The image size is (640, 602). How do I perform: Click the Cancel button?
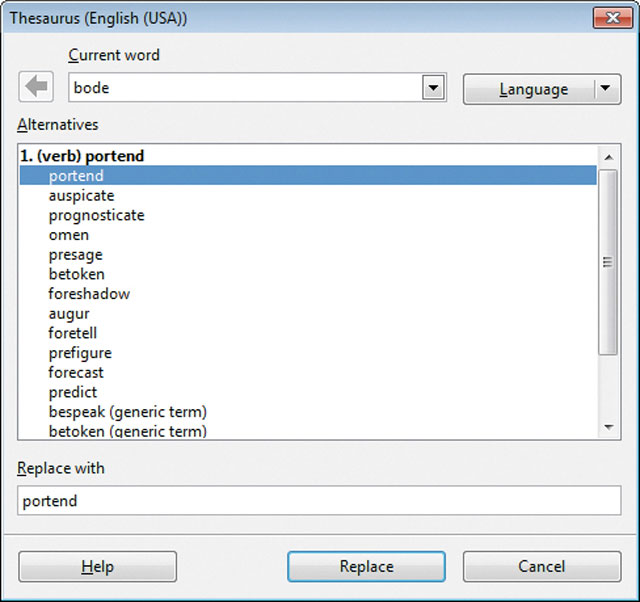(541, 566)
